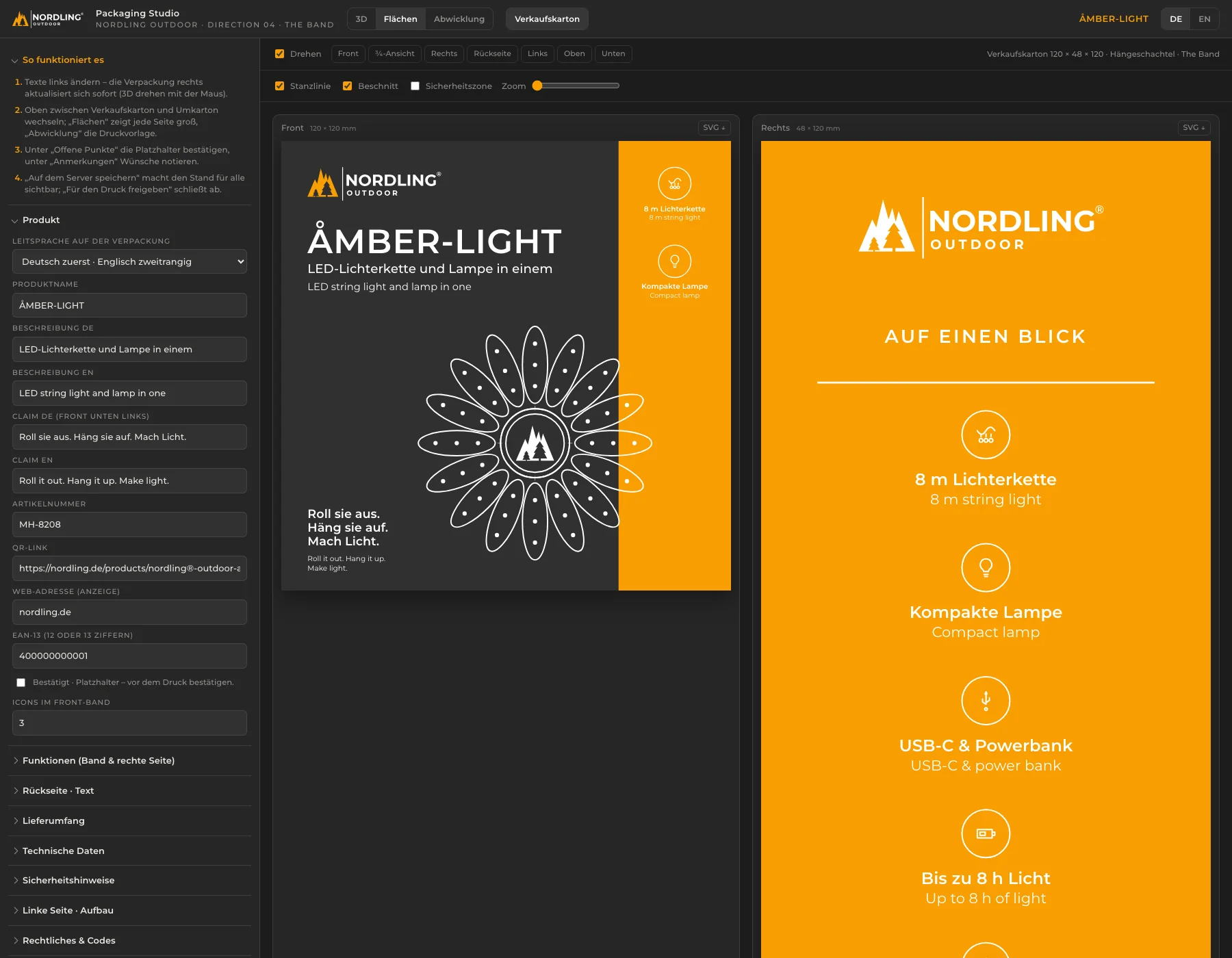1232x958 pixels.
Task: Disable the Stanzlinie checkbox
Action: tap(279, 86)
